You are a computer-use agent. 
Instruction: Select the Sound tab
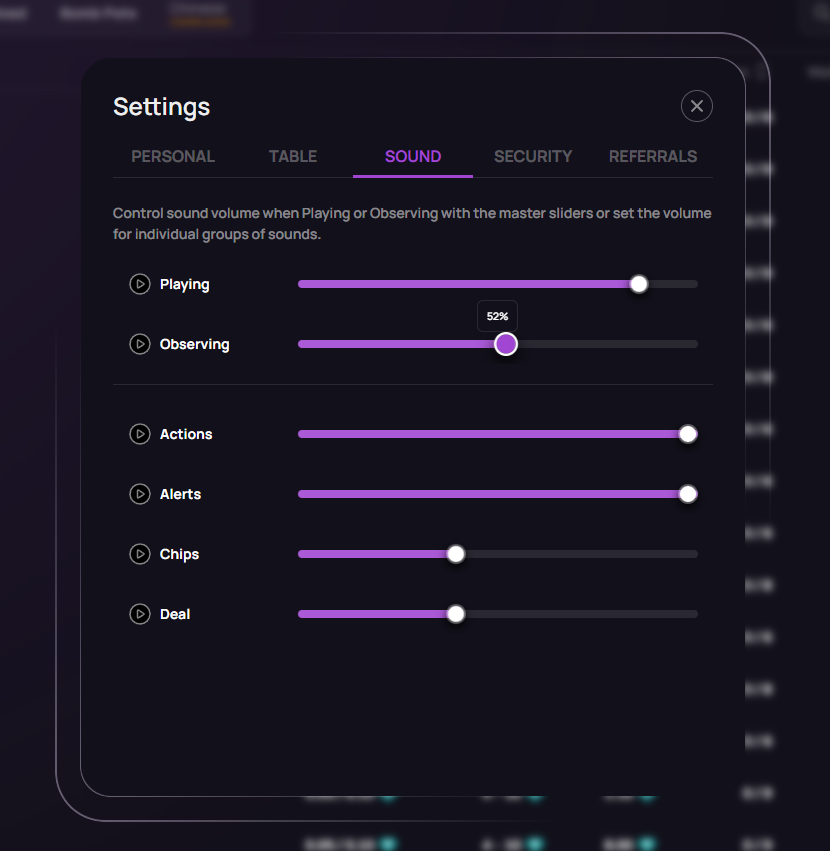[x=413, y=156]
